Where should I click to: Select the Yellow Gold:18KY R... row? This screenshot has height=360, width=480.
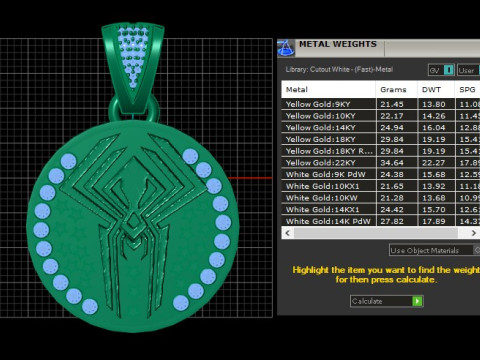click(381, 151)
